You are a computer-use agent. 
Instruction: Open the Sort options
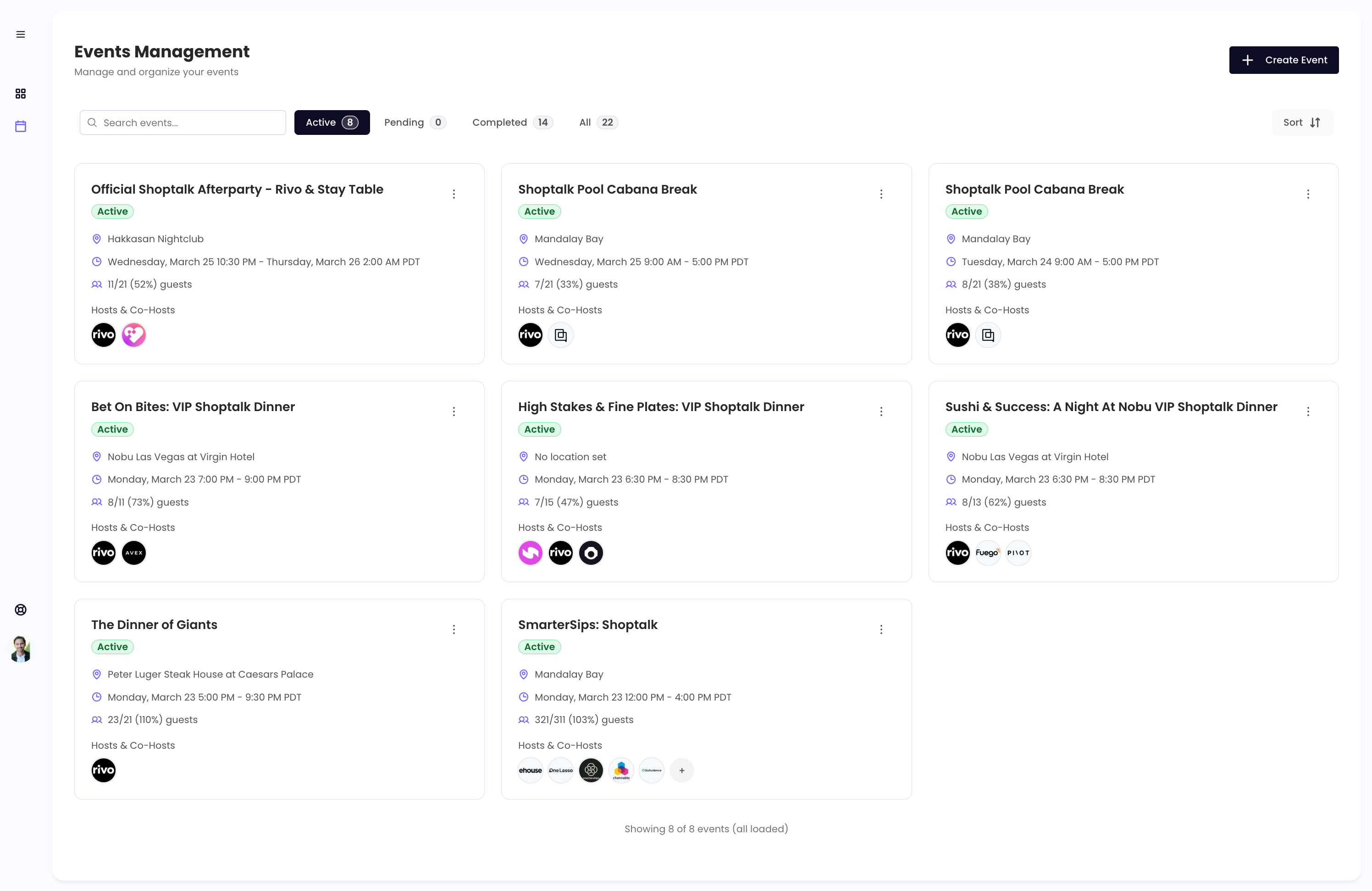coord(1302,122)
